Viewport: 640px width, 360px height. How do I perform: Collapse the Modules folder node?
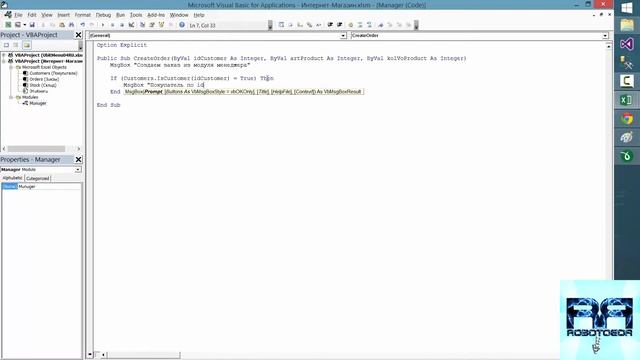[x=11, y=97]
